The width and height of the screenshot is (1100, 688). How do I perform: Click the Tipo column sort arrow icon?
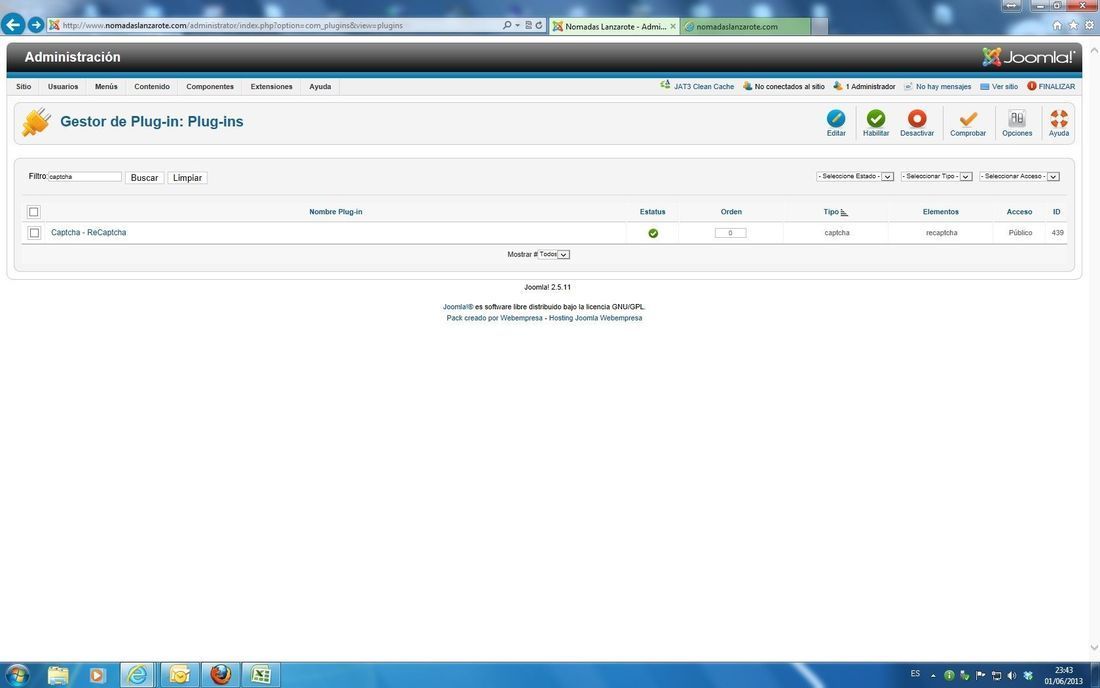tap(844, 213)
